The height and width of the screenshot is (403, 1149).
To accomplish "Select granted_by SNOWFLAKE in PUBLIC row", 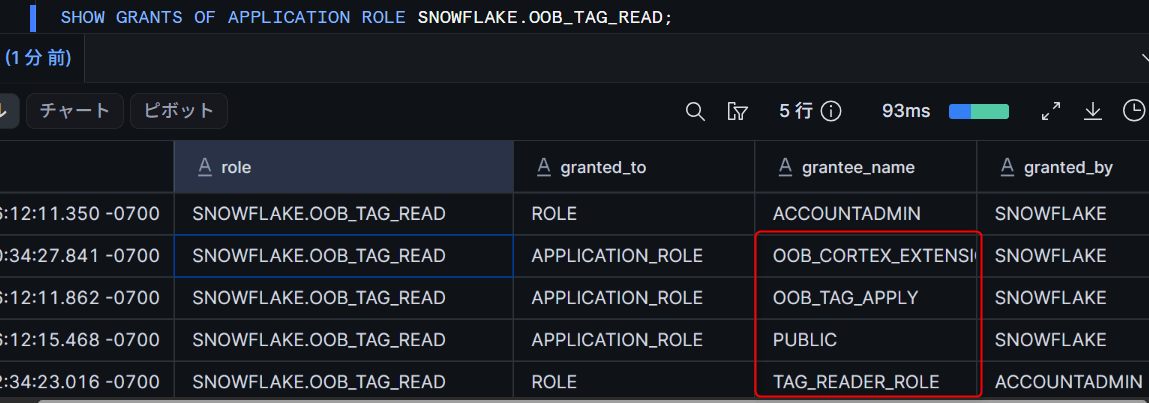I will click(1063, 340).
